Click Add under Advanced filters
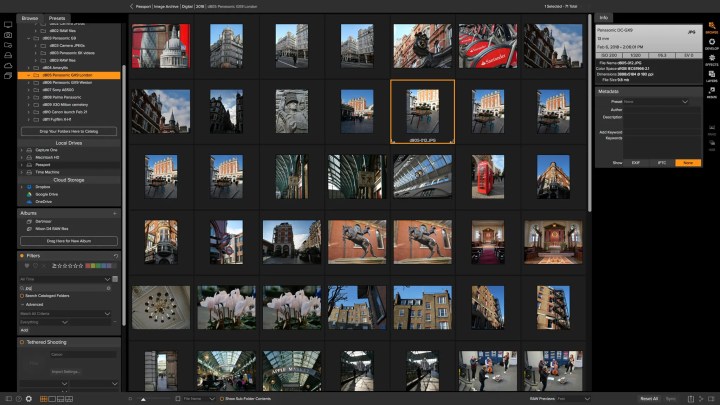 tap(24, 330)
